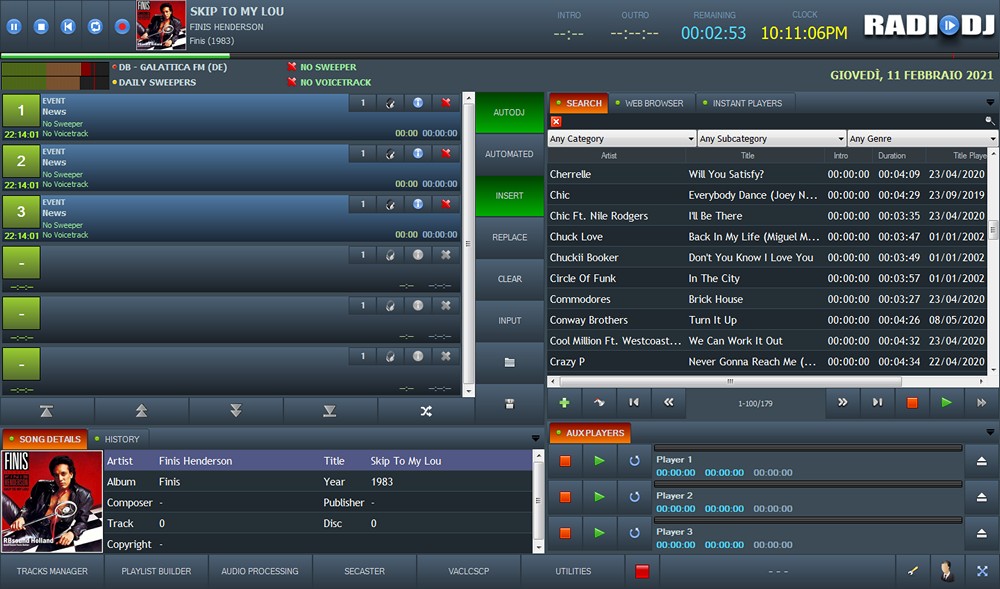Screen dimensions: 1000x589
Task: Go to next search results page
Action: click(x=842, y=403)
